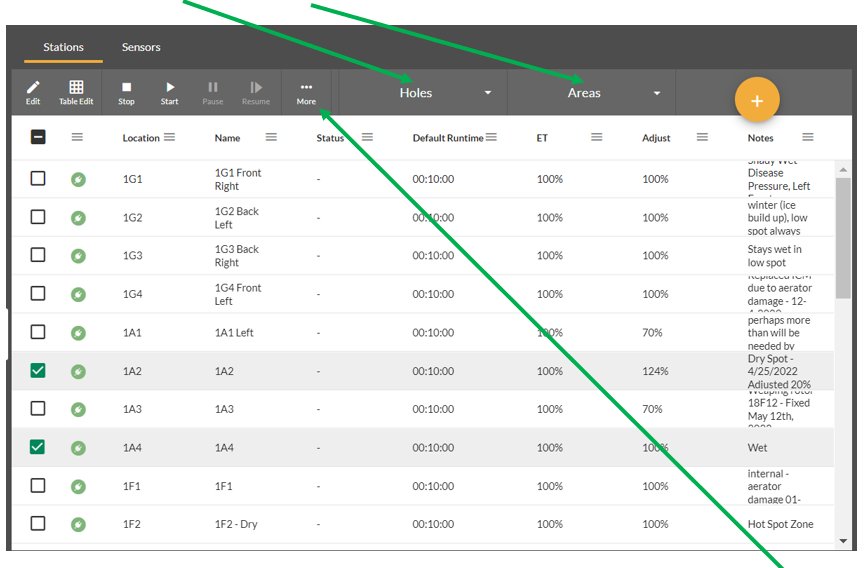Check the box for station 1A3

pyautogui.click(x=38, y=408)
